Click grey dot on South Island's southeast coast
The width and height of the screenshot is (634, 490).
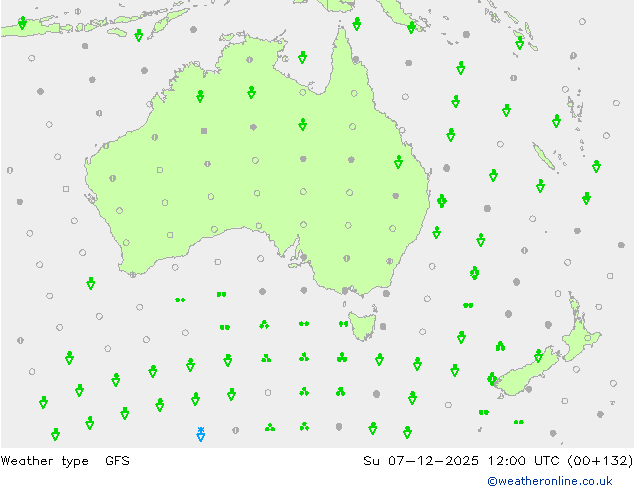coord(528,389)
